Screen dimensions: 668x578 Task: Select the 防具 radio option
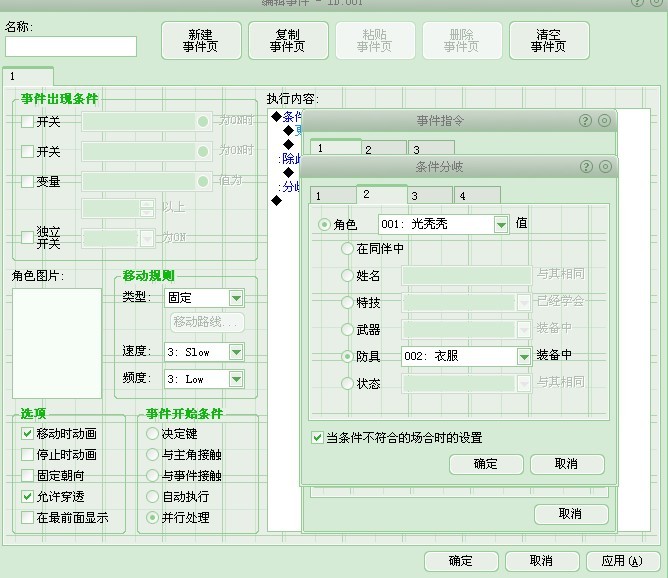[x=347, y=356]
